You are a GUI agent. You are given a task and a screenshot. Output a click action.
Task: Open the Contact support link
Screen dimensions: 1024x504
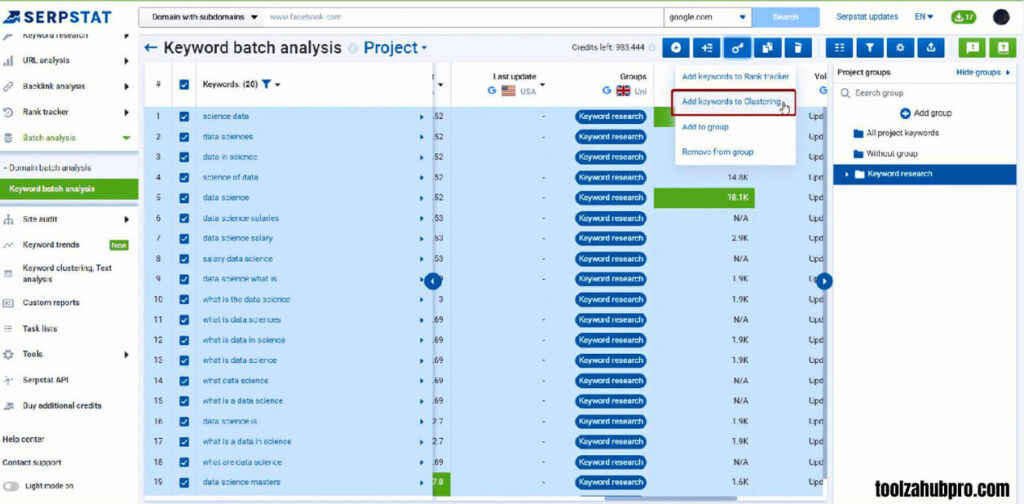point(31,462)
